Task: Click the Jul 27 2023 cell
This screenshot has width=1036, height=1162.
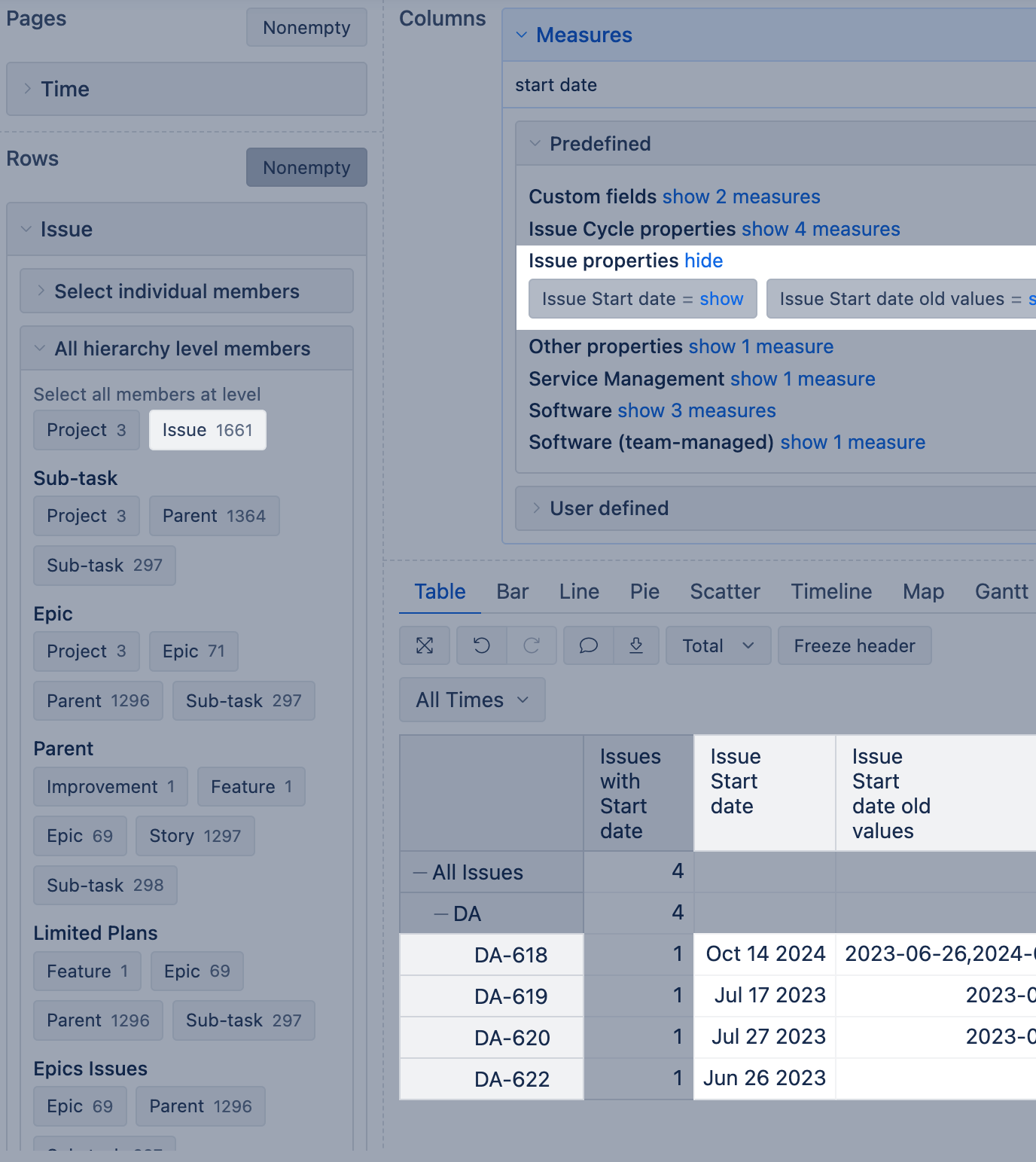Action: [765, 1037]
